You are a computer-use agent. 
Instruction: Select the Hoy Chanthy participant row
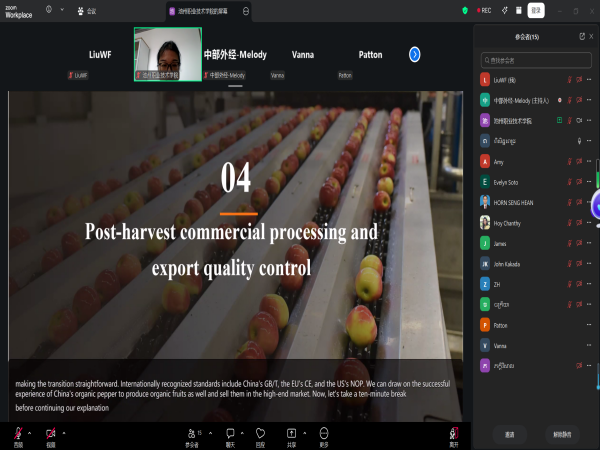click(x=536, y=223)
